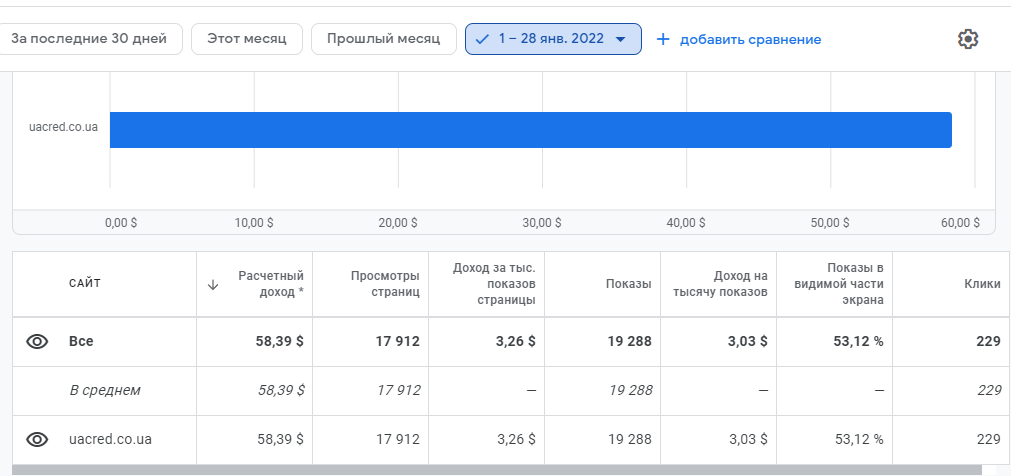
Task: Sort by Просмотры страниц column
Action: pos(386,284)
